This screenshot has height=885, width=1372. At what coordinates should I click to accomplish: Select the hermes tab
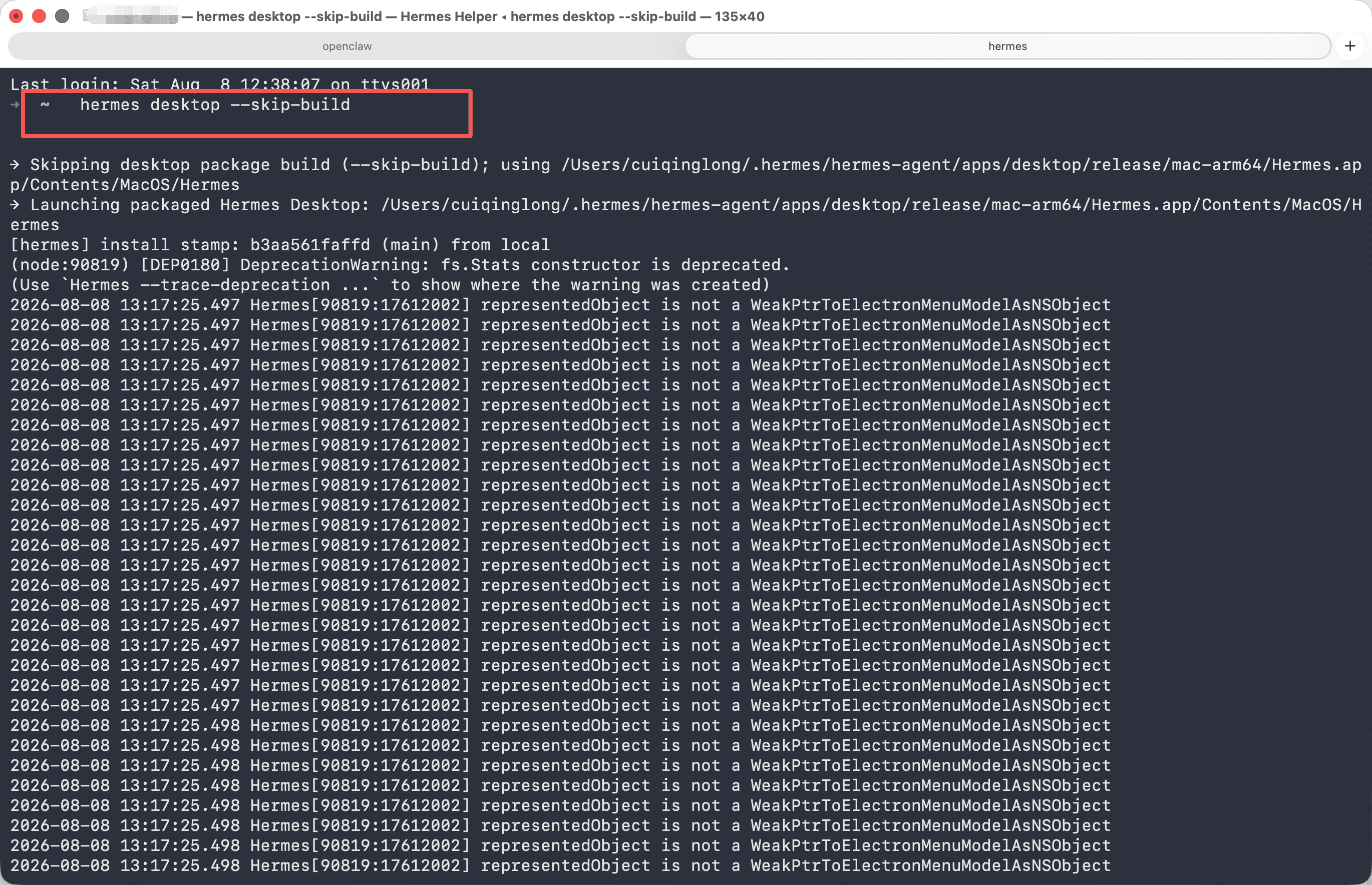1007,46
